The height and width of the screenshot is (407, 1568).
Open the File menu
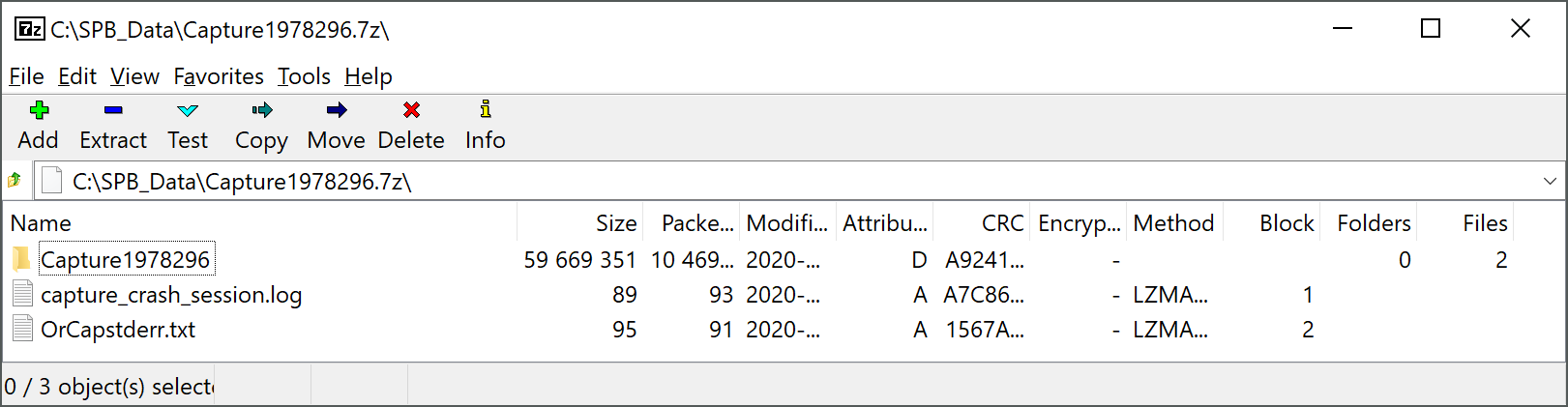[26, 76]
